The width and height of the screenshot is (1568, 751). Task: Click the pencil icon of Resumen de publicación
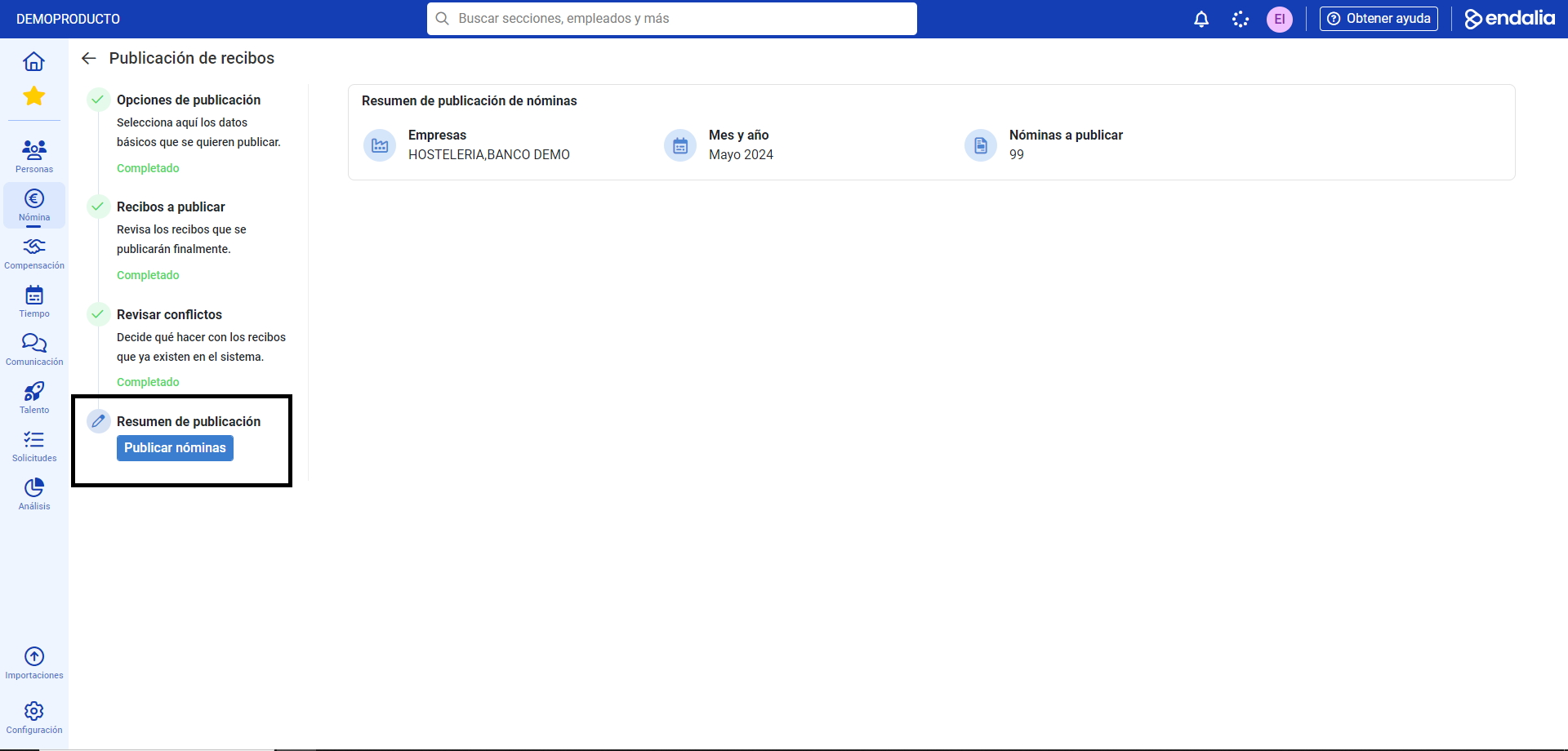tap(98, 421)
